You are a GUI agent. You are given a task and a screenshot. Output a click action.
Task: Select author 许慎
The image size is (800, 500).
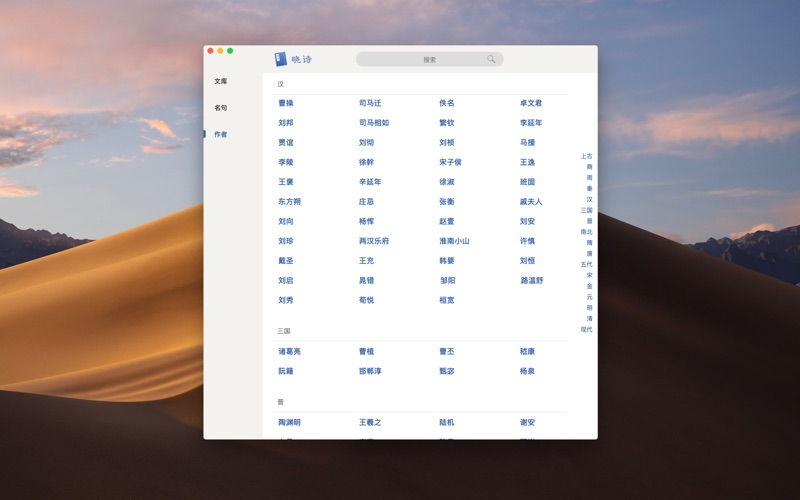coord(527,241)
